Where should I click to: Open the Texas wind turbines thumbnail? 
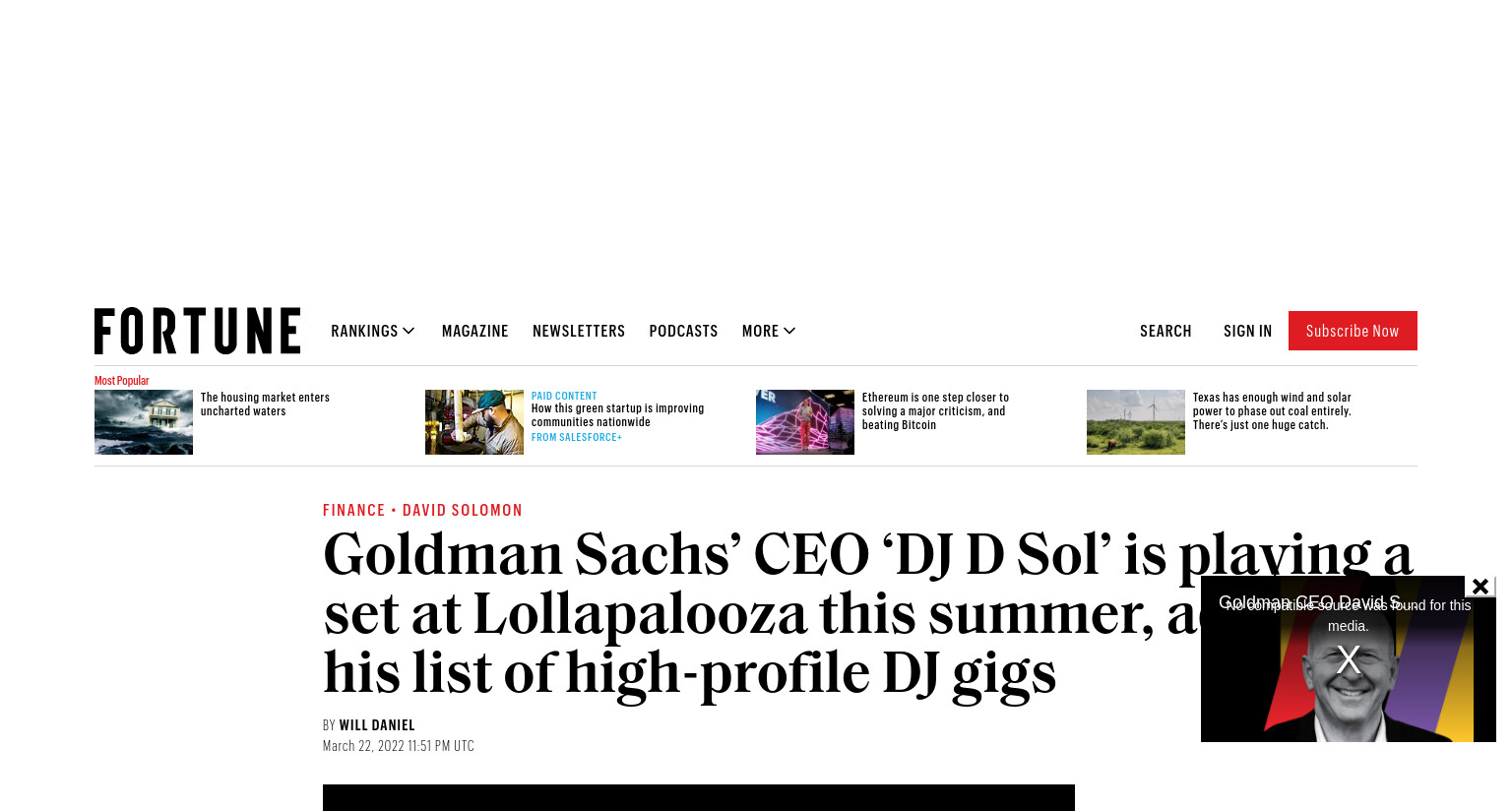pos(1136,422)
